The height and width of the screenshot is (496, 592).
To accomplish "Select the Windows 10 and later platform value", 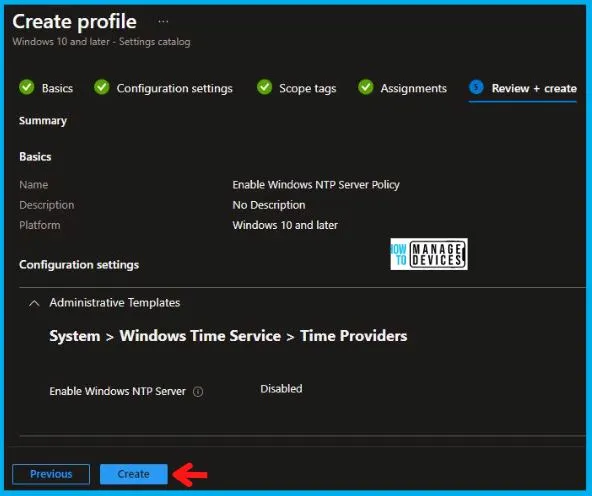I will 285,225.
